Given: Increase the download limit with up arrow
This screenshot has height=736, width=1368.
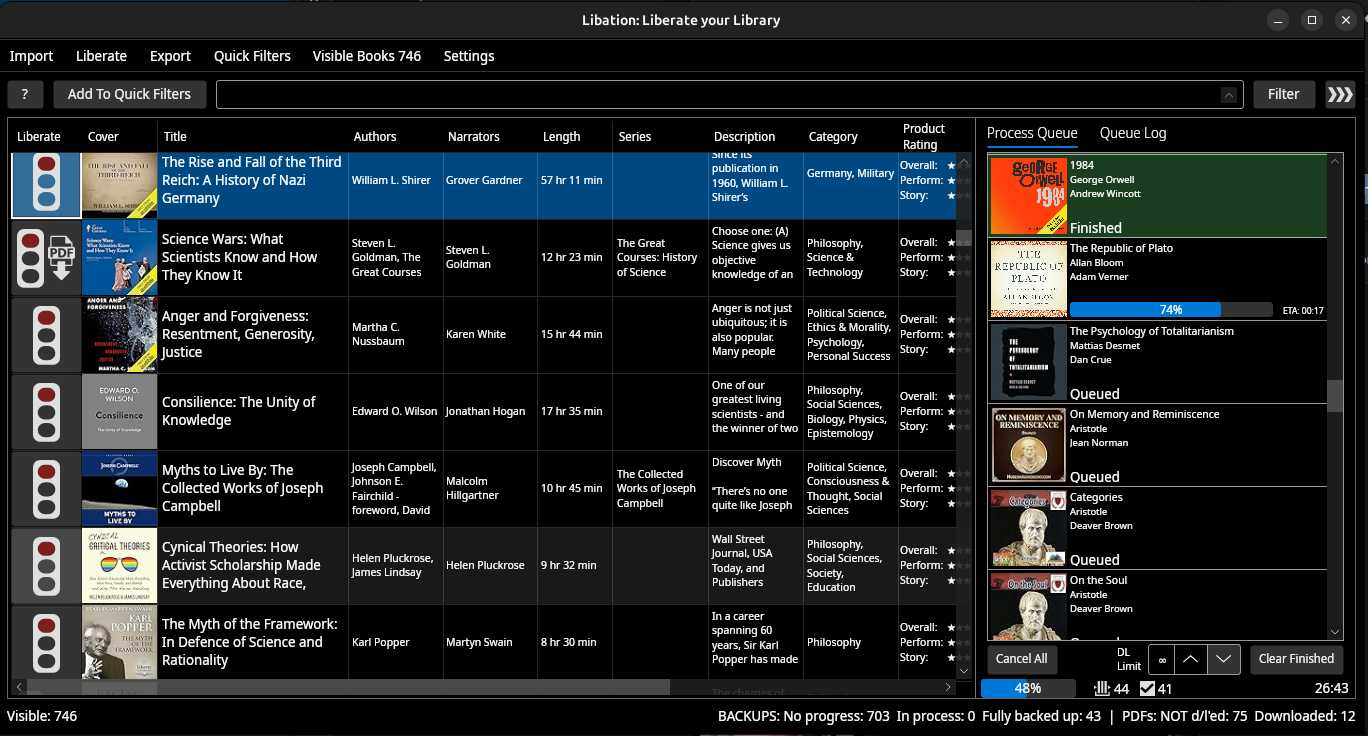Looking at the screenshot, I should click(x=1189, y=659).
